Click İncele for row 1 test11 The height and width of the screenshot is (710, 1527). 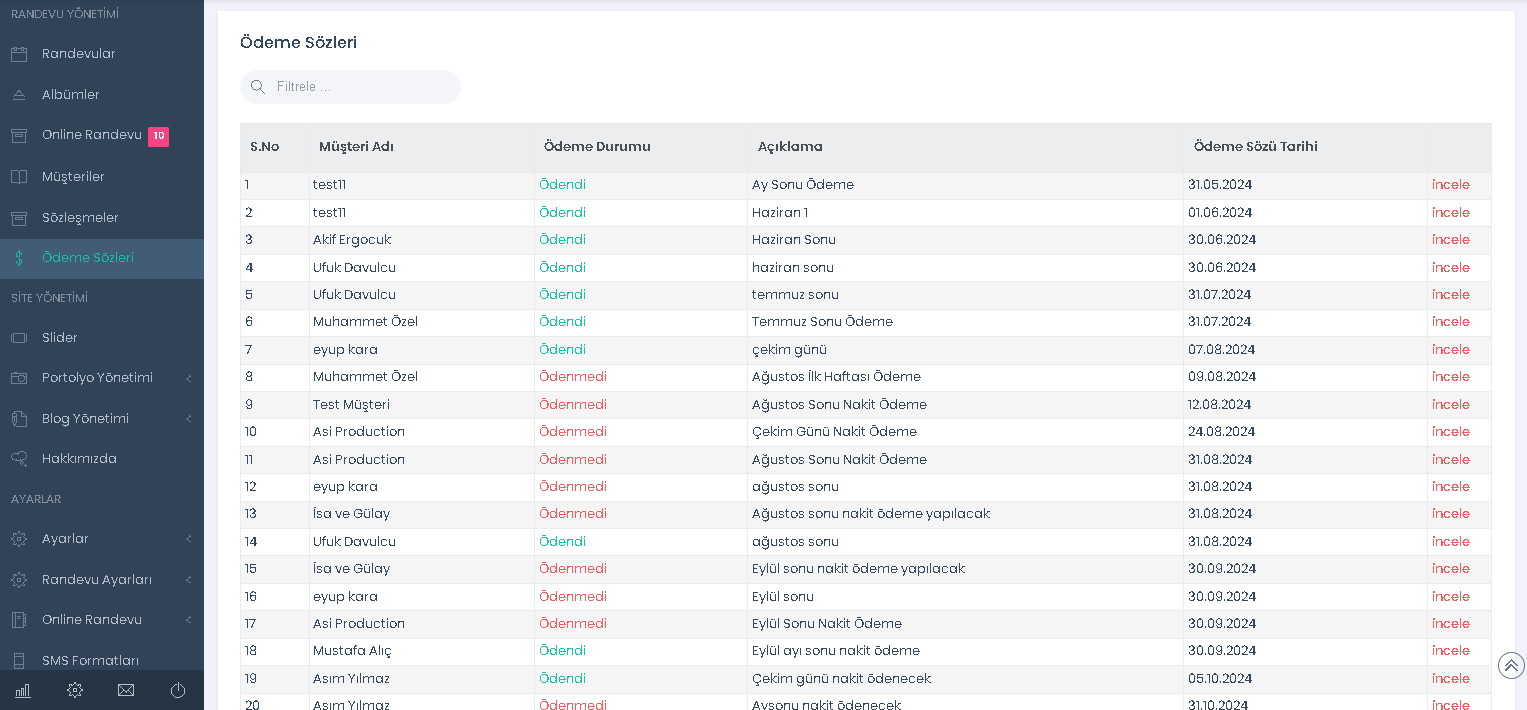coord(1450,185)
